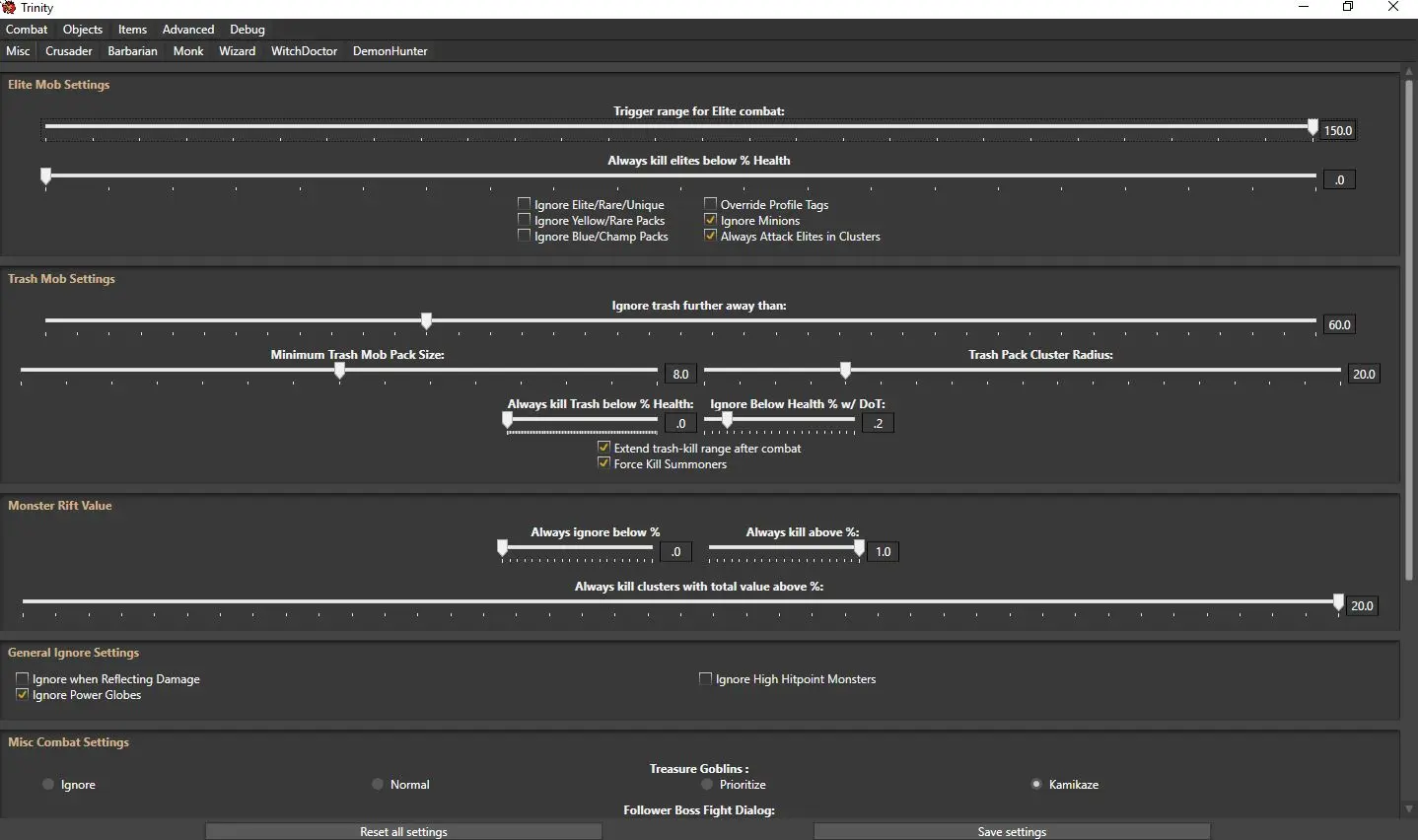The height and width of the screenshot is (840, 1418).
Task: Switch to the Advanced tab
Action: (188, 30)
